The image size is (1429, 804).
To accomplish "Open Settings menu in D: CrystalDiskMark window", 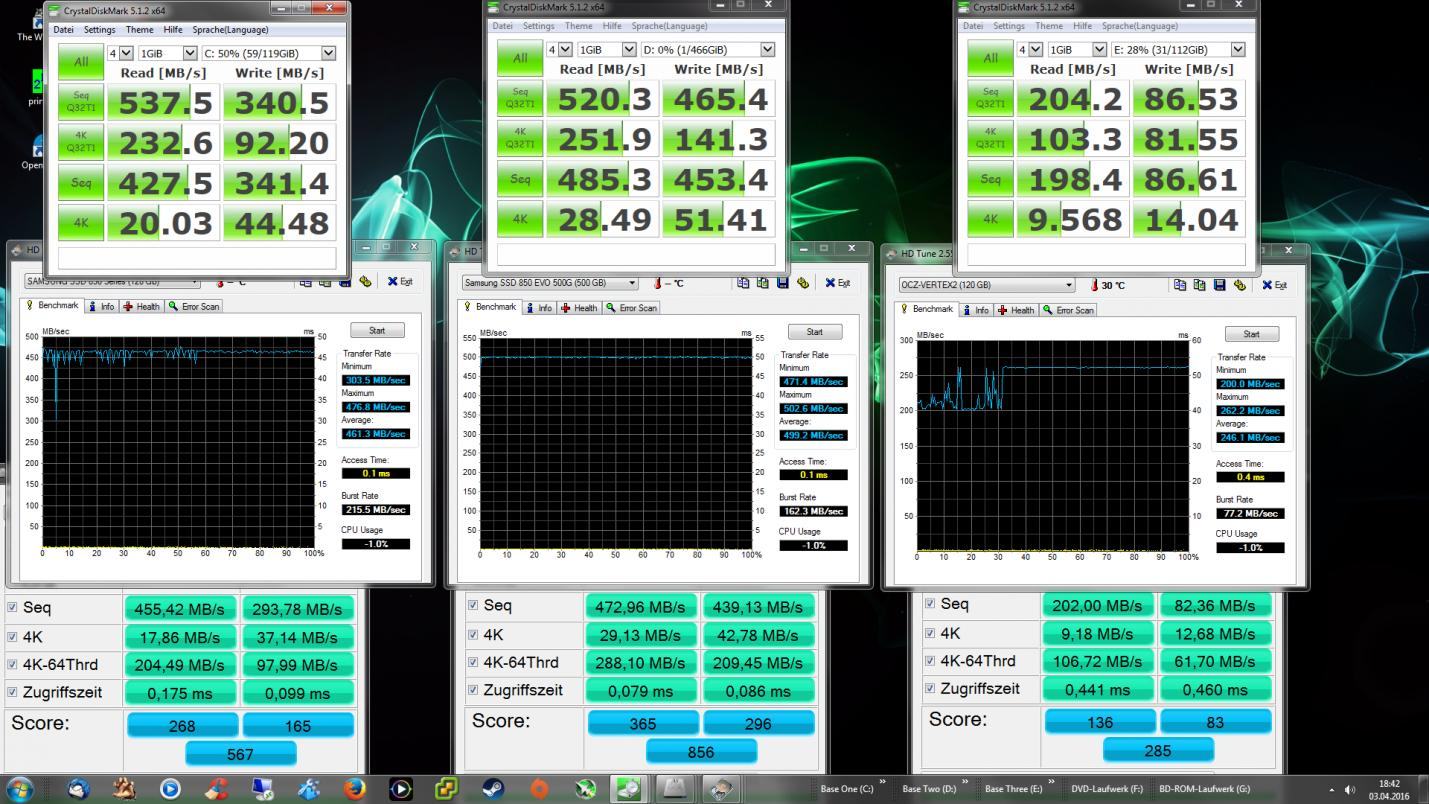I will pos(538,26).
